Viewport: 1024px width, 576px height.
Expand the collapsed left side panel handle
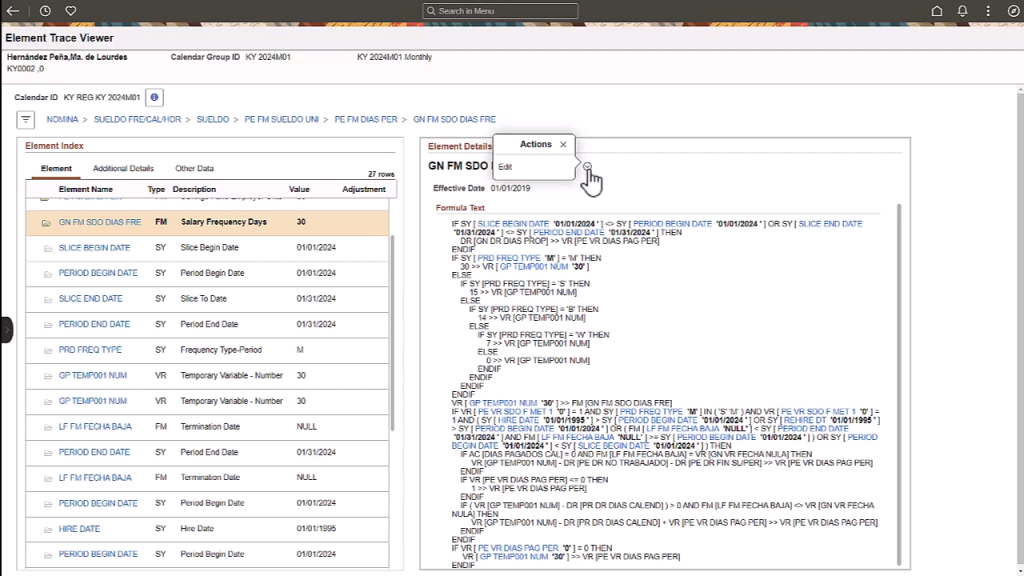6,329
